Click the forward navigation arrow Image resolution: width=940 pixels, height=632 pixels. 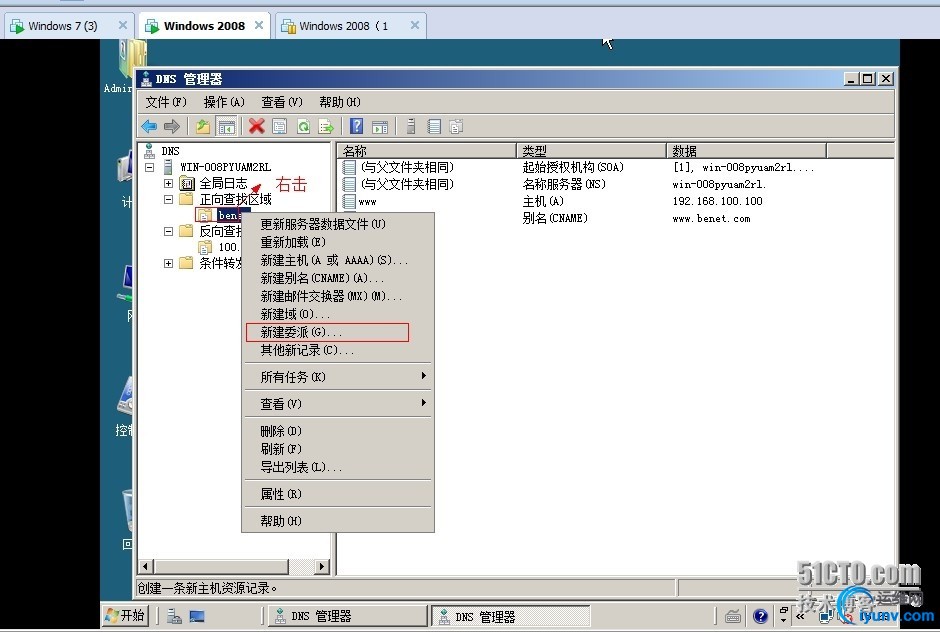(171, 125)
